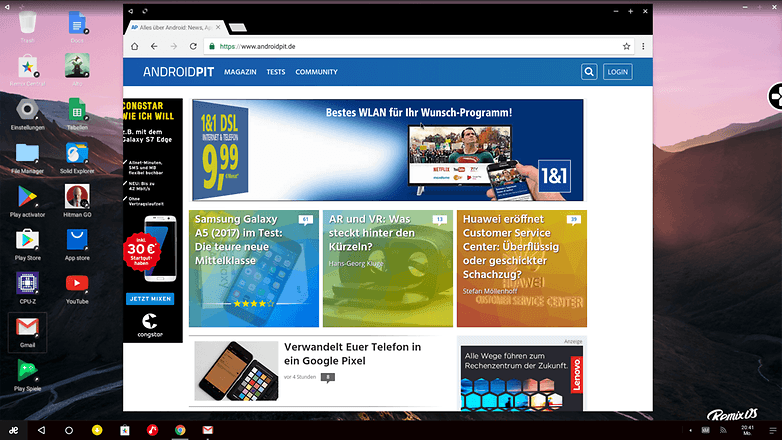
Task: Open notification panel at taskbar right end
Action: pos(773,431)
